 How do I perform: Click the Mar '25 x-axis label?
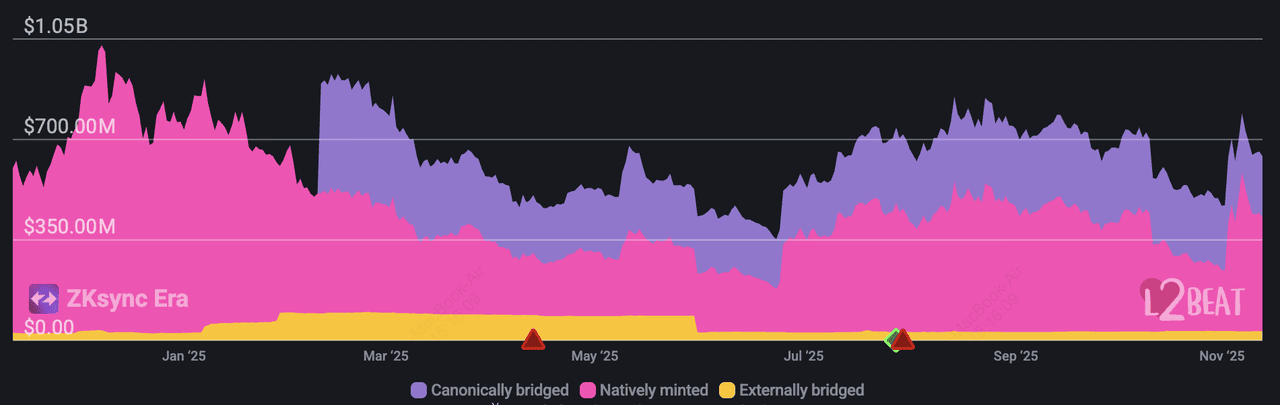pyautogui.click(x=386, y=356)
